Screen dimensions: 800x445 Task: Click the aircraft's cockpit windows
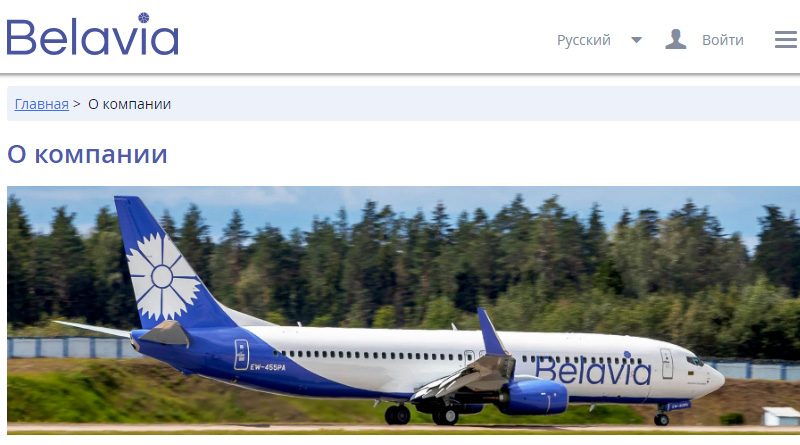(x=694, y=361)
